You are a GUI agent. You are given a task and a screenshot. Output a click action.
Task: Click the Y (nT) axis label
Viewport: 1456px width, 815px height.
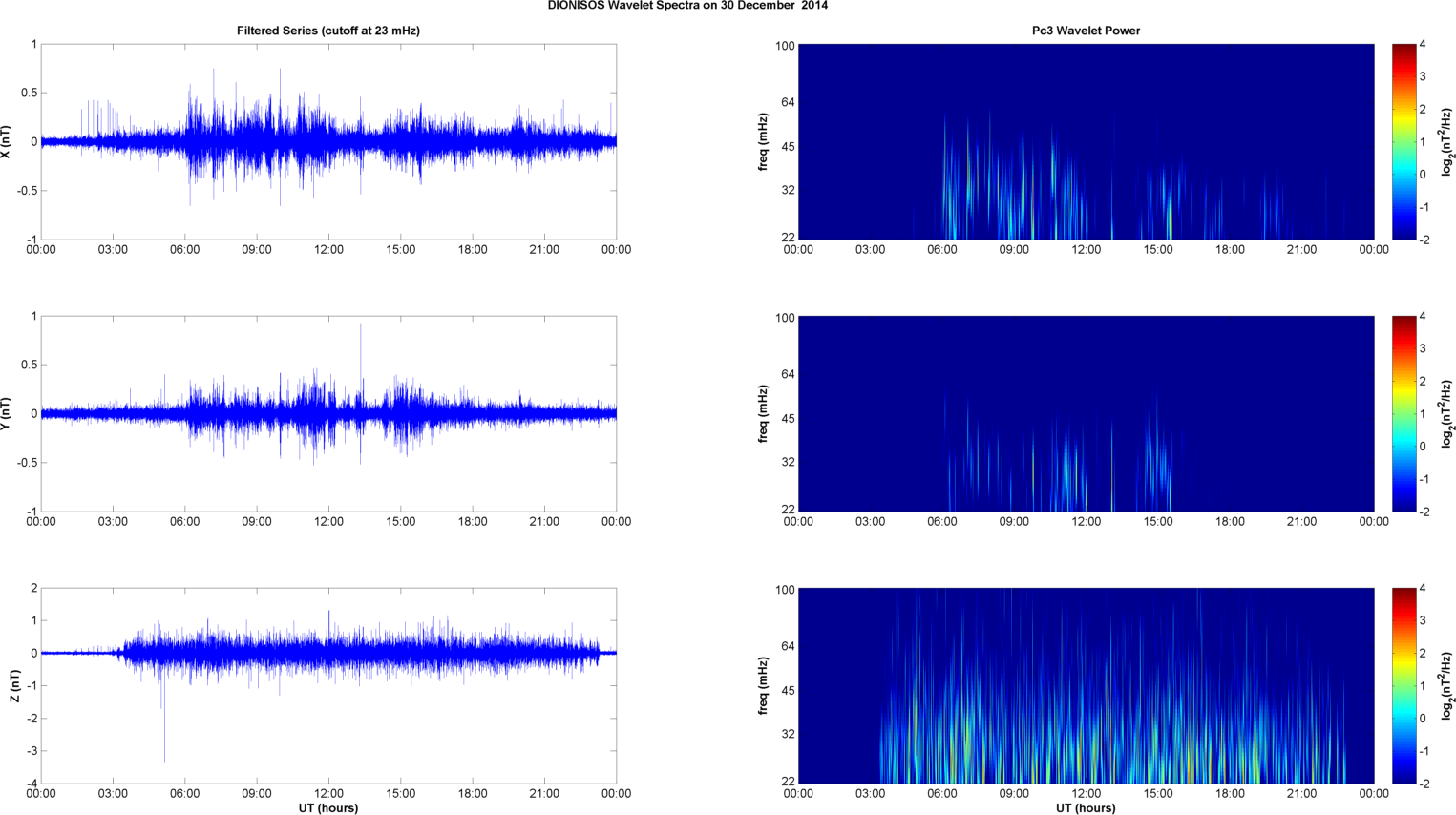7,413
